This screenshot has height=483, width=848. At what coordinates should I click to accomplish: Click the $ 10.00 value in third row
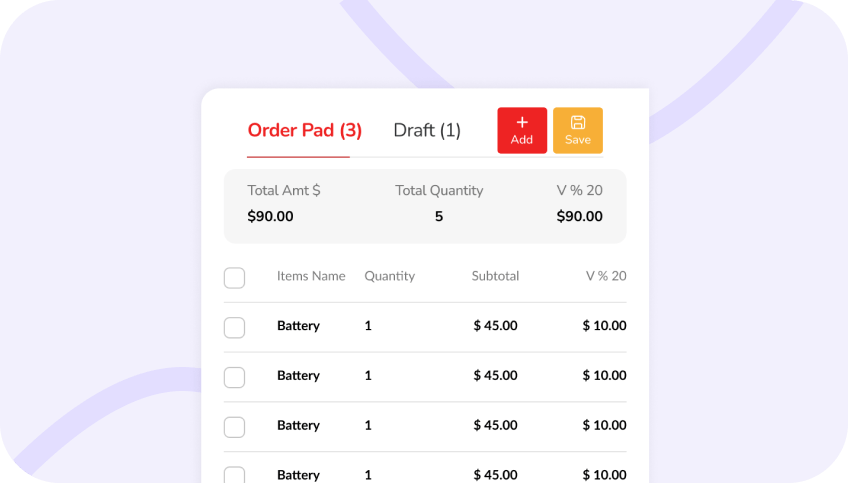click(x=604, y=425)
